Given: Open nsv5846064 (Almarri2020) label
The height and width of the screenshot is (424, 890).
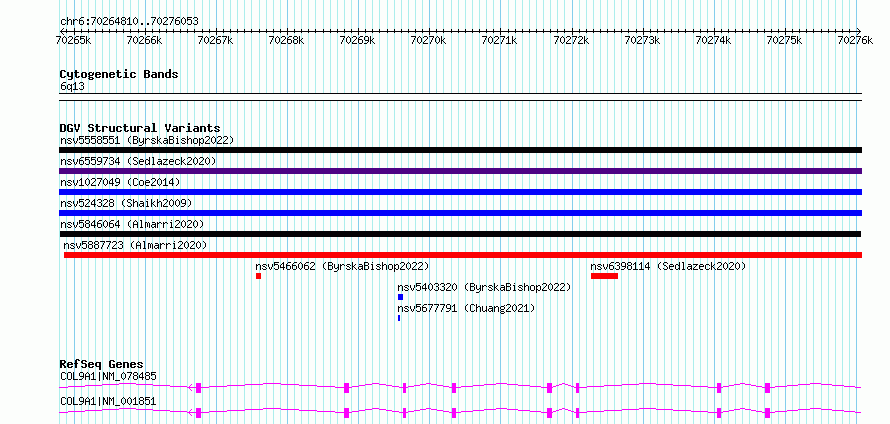Looking at the screenshot, I should coord(132,224).
